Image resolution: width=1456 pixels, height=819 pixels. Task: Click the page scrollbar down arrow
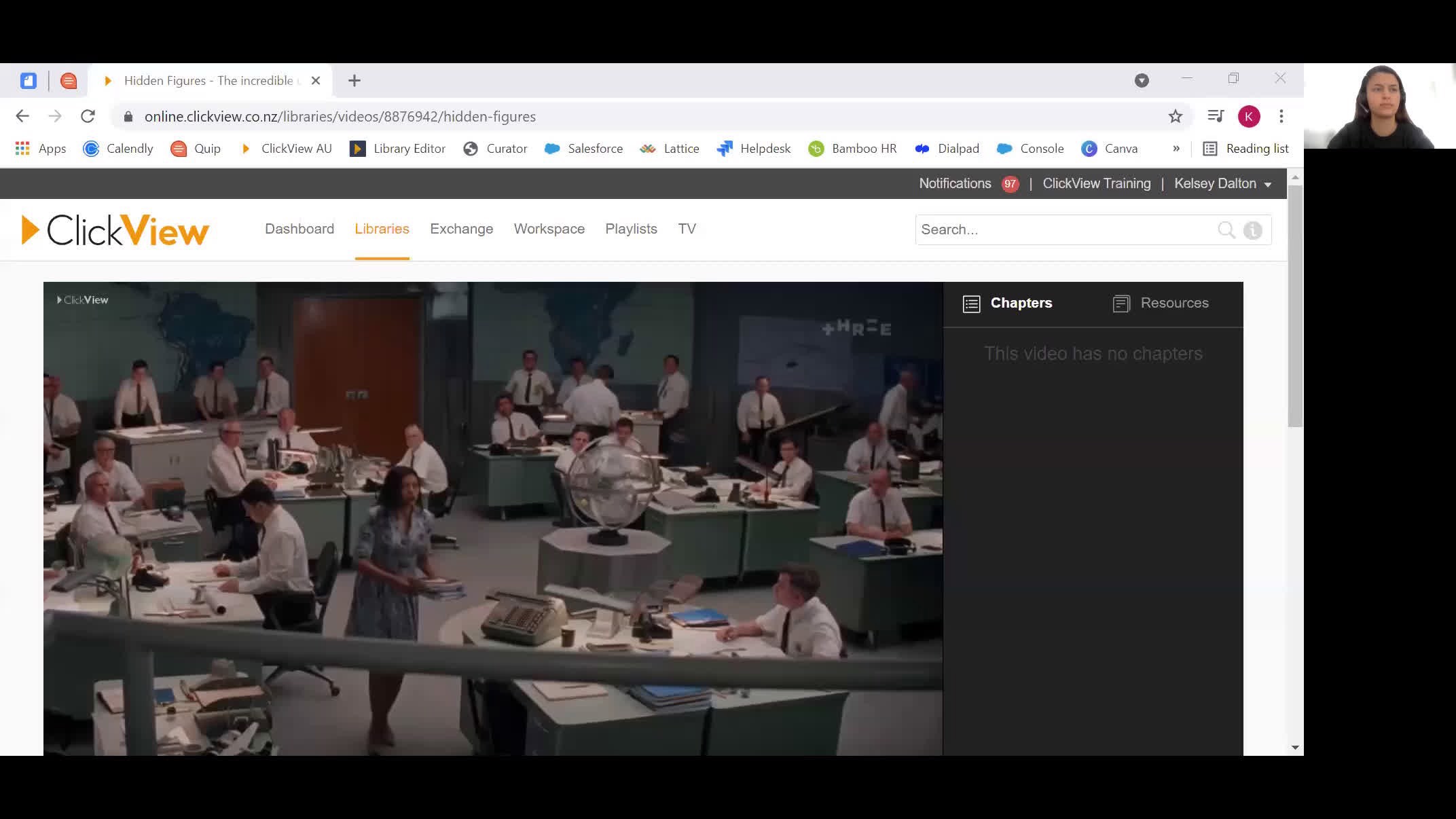click(1295, 748)
